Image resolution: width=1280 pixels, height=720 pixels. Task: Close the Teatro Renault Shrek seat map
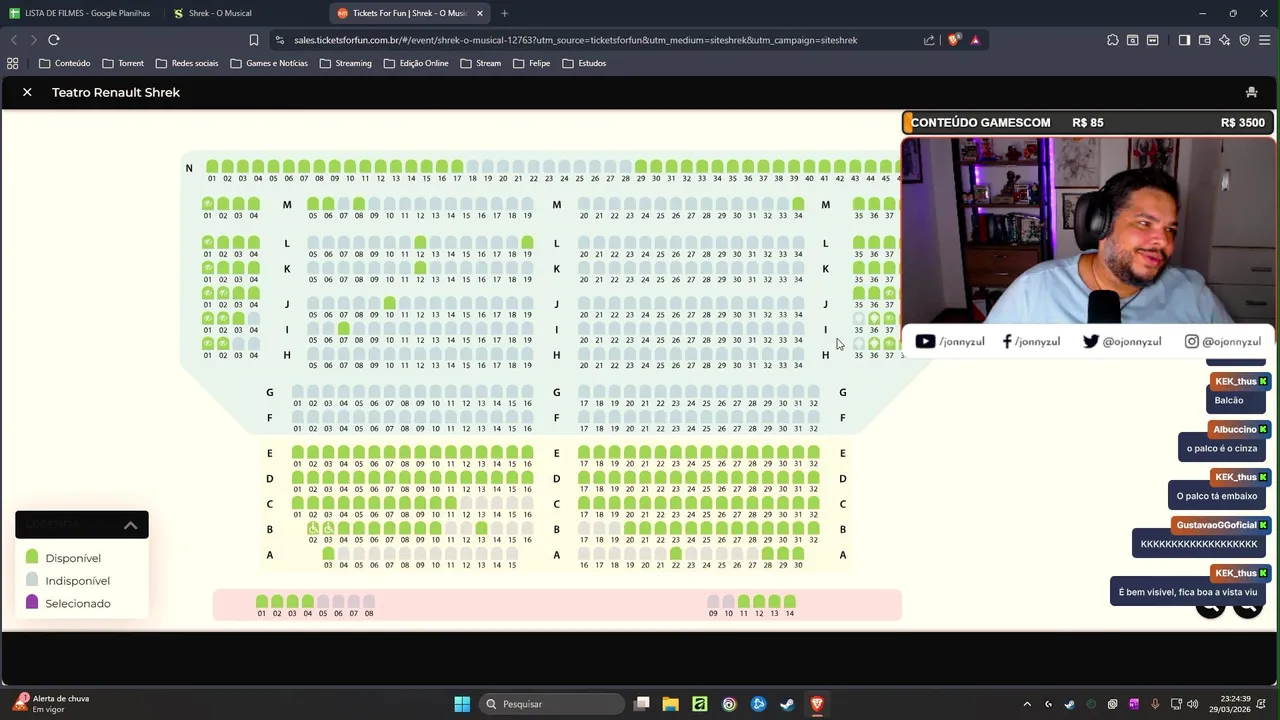[x=27, y=92]
